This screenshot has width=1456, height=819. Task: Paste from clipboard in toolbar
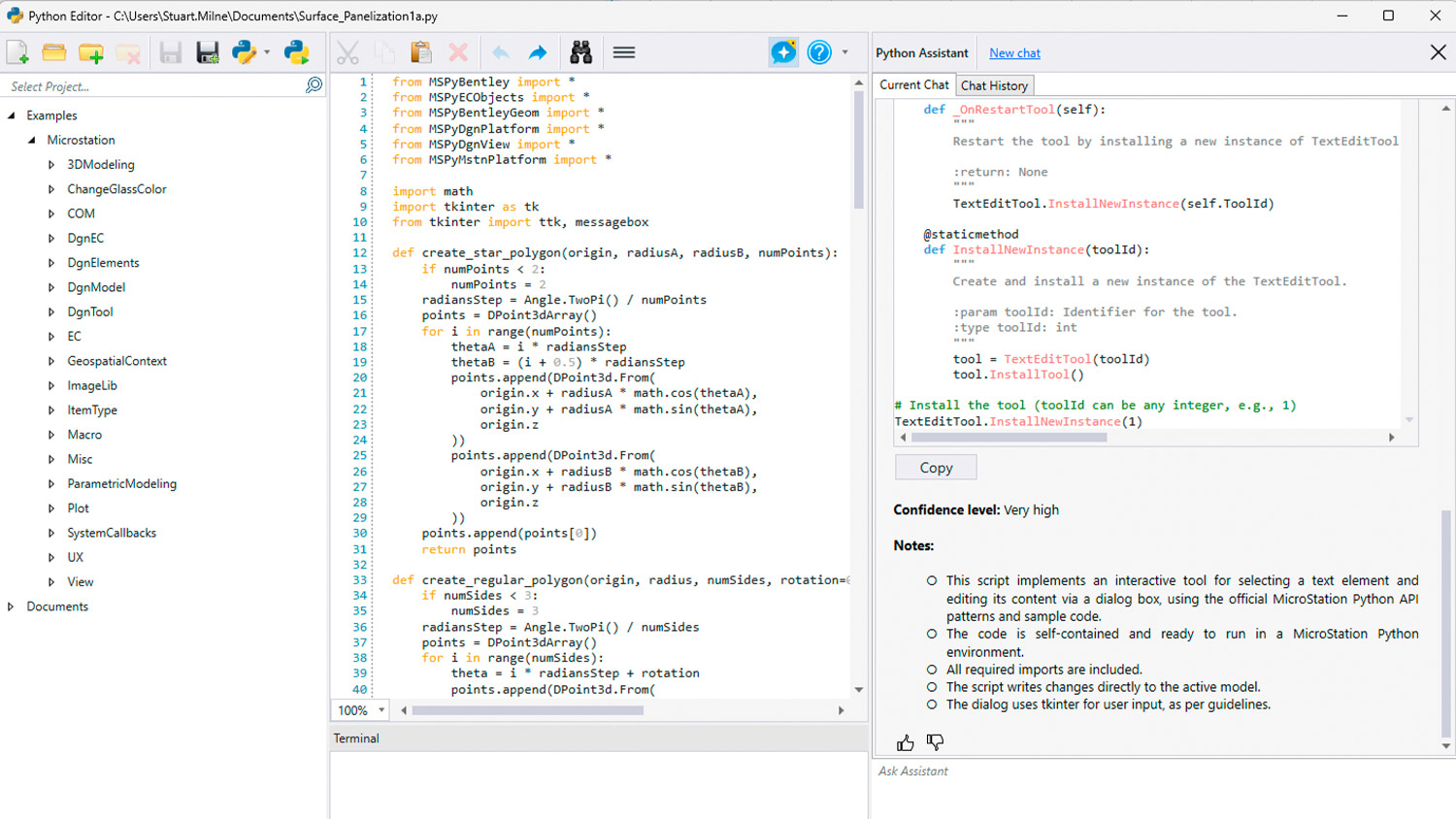420,52
